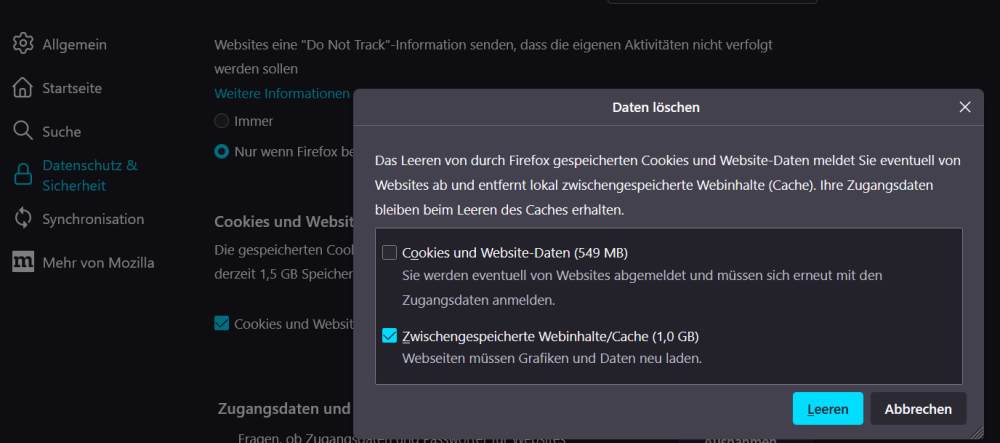
Task: Click the house icon for Startseite
Action: 23,88
